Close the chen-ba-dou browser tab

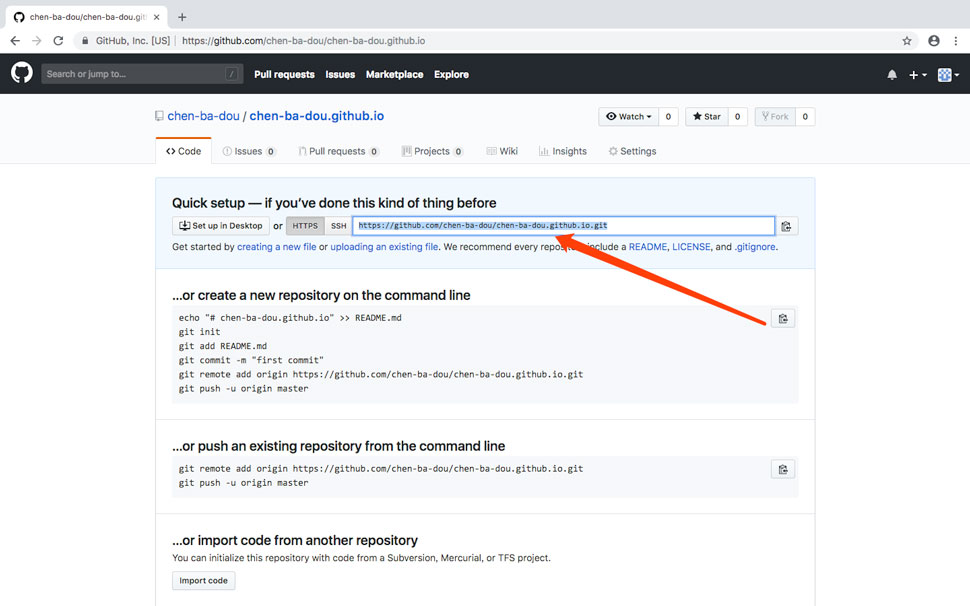point(157,17)
